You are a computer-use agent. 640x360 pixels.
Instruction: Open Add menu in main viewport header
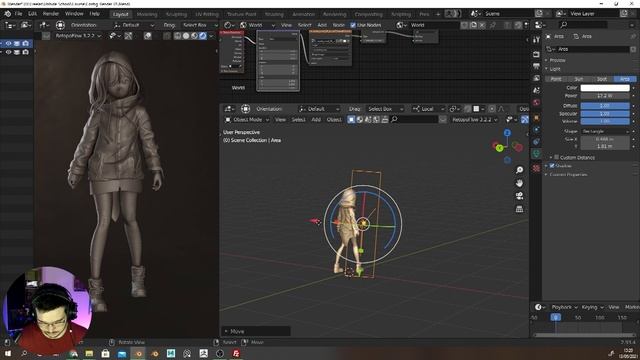coord(316,120)
